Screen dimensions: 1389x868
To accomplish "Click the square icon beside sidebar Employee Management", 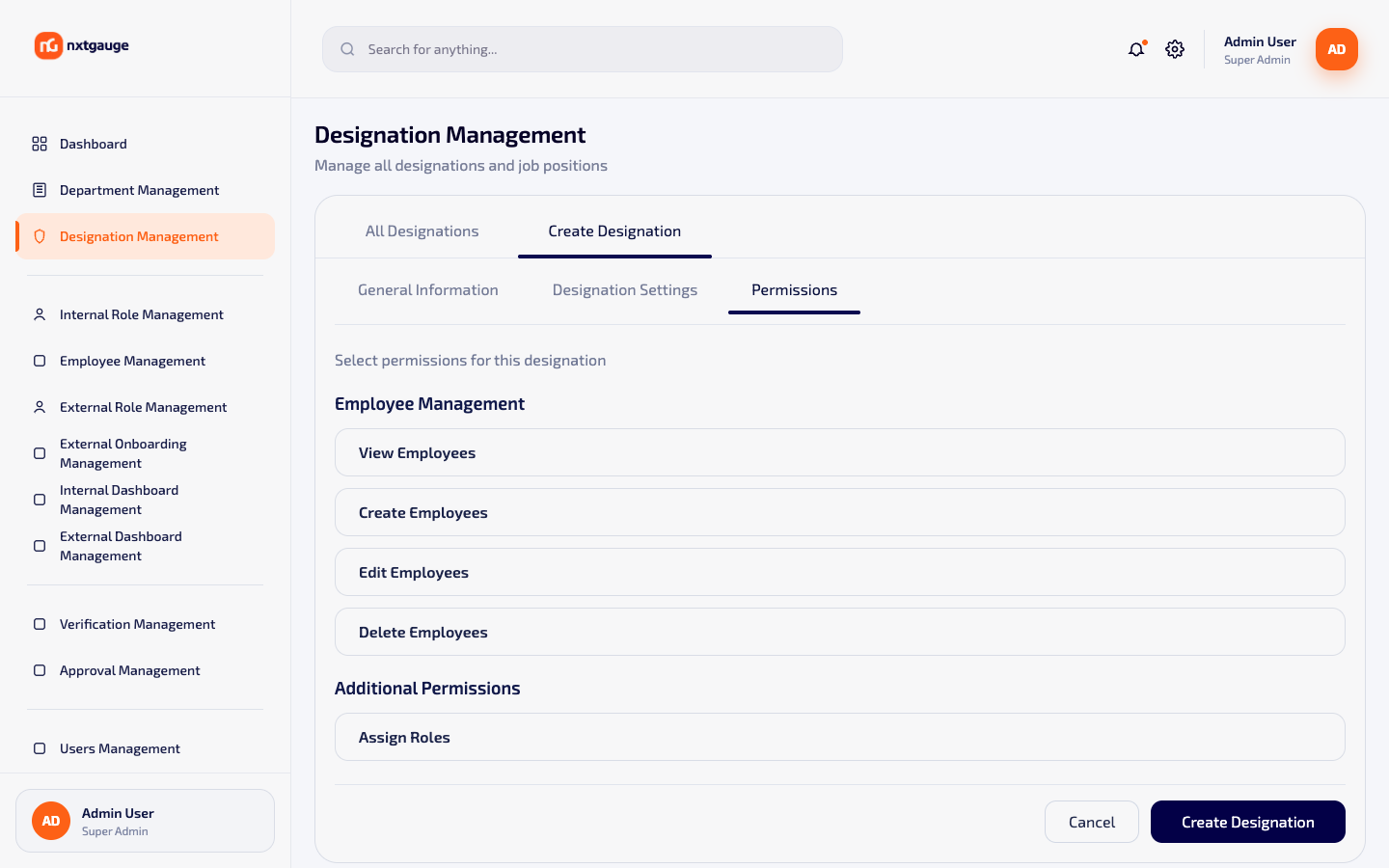I will pos(40,361).
